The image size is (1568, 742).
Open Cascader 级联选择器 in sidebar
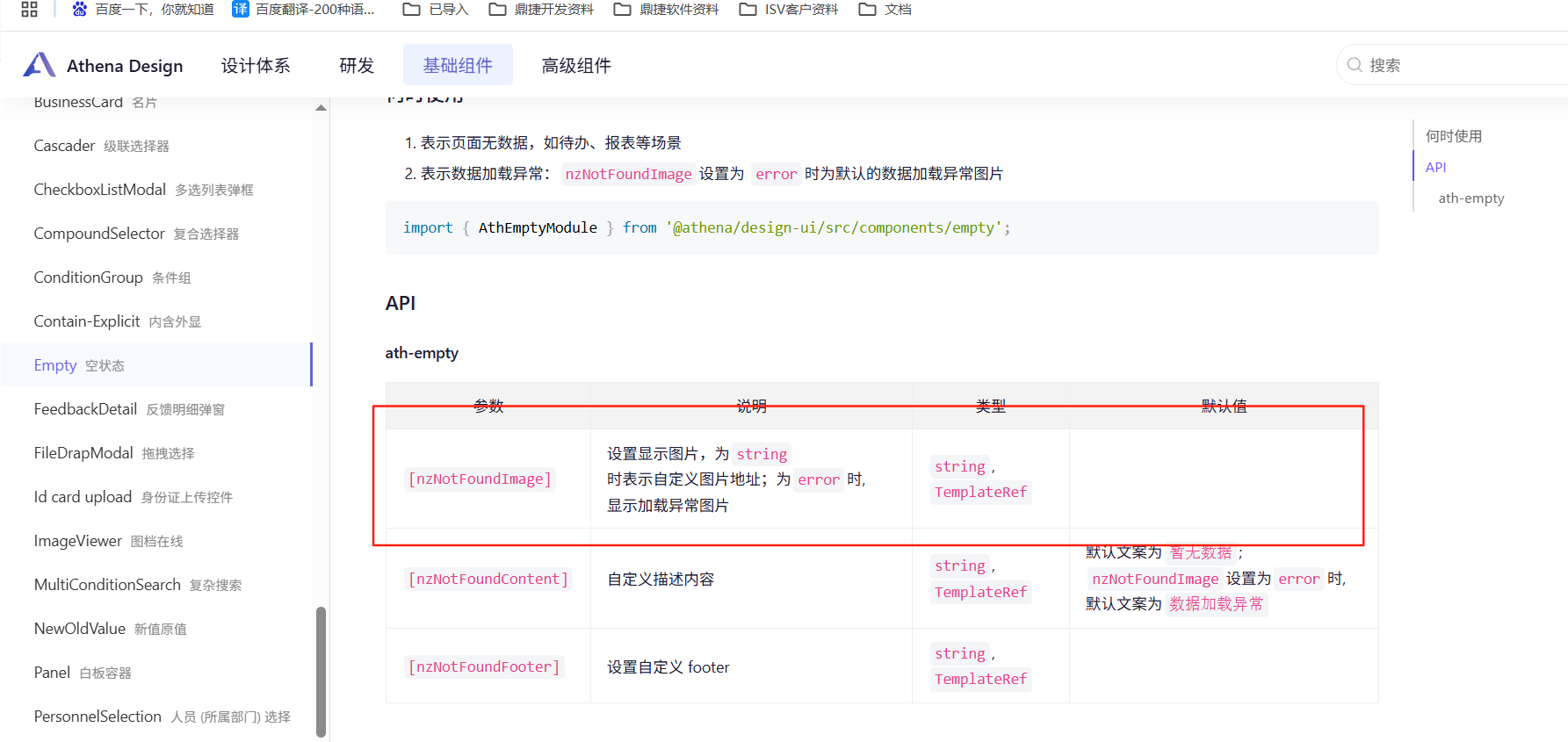[101, 146]
